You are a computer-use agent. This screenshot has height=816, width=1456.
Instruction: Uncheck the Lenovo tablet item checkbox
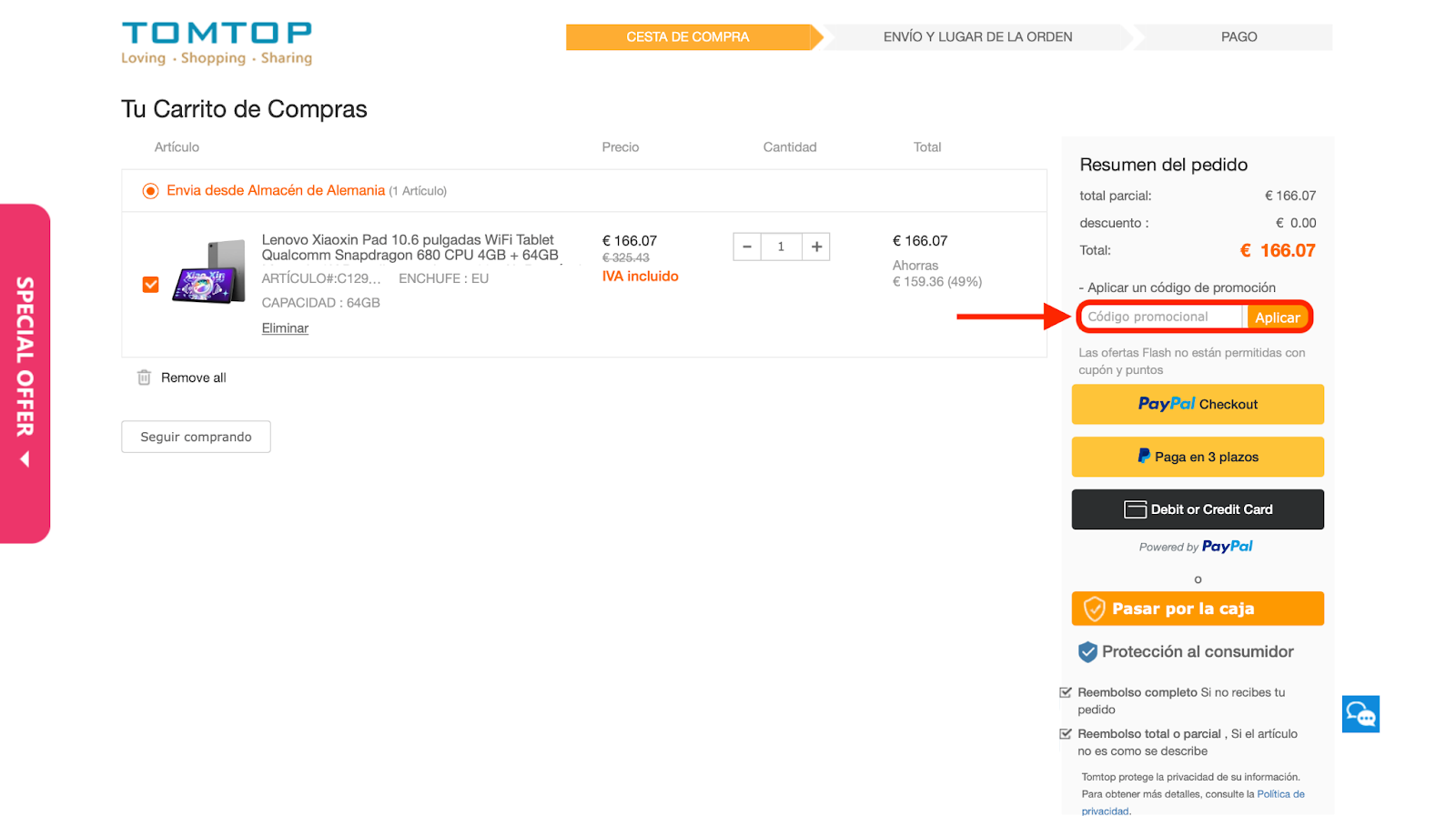(x=151, y=285)
